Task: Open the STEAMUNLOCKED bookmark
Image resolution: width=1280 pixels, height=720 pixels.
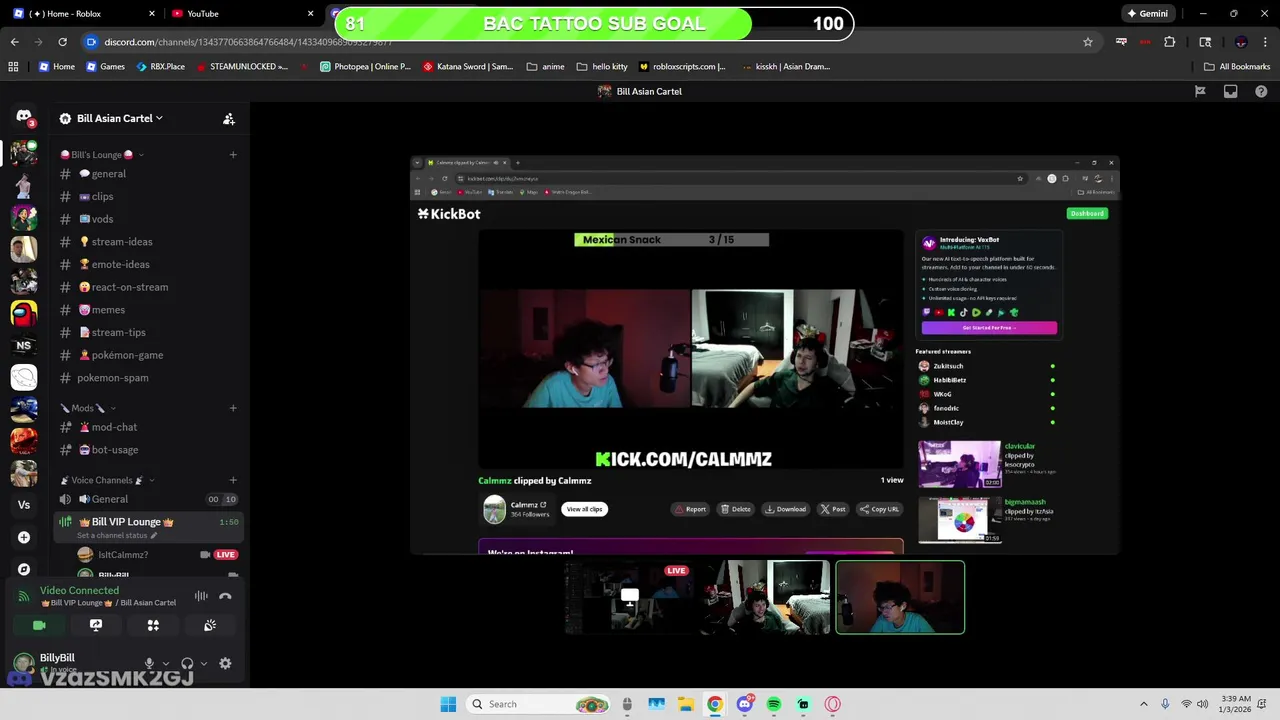Action: coord(242,67)
